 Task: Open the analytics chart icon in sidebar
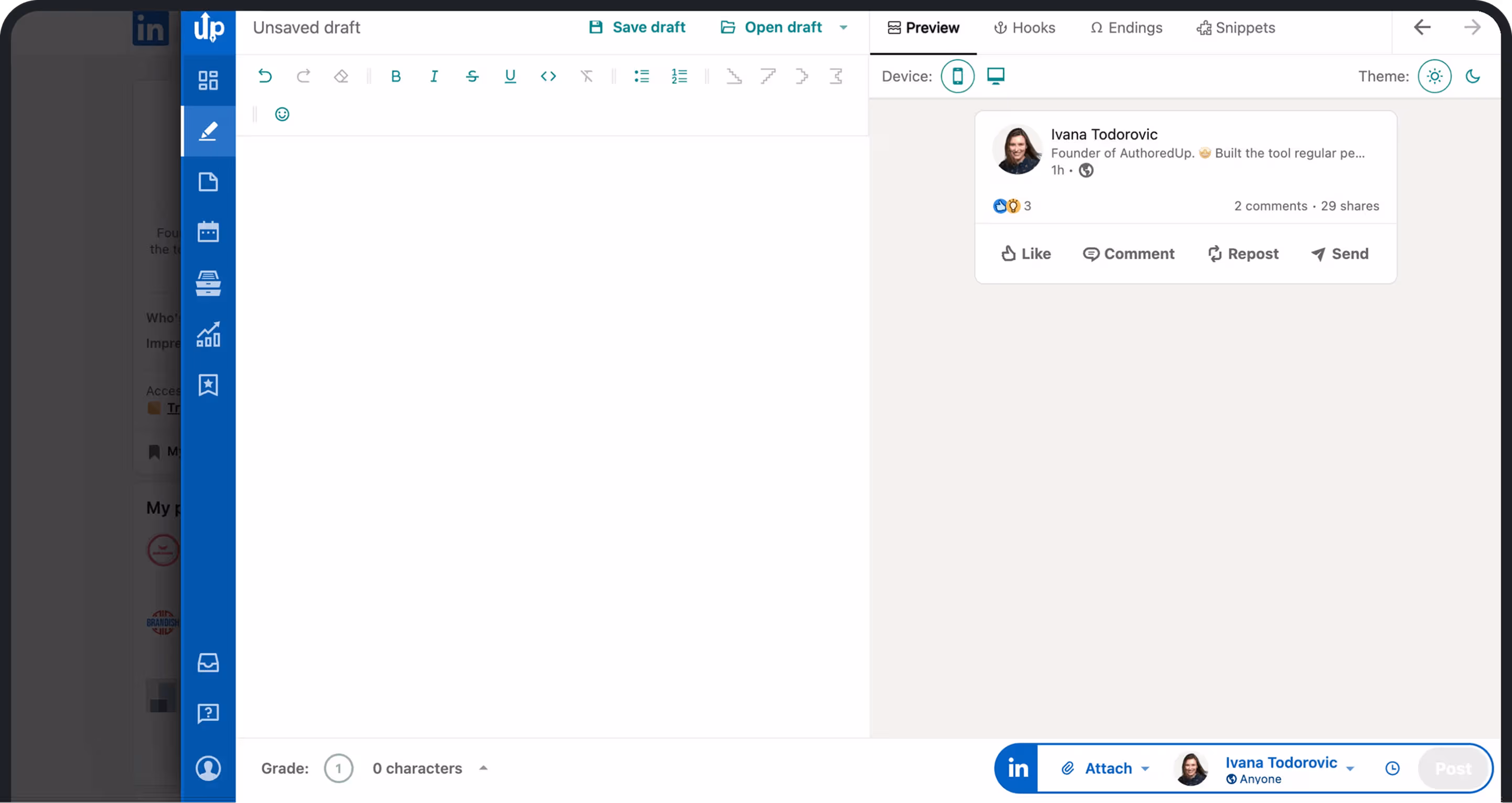208,334
